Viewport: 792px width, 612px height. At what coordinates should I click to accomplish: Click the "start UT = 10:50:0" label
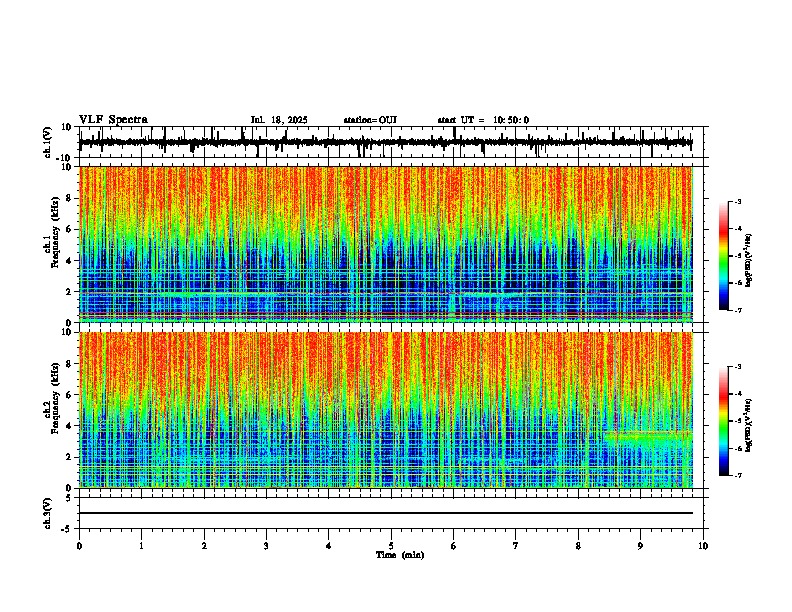coord(483,120)
